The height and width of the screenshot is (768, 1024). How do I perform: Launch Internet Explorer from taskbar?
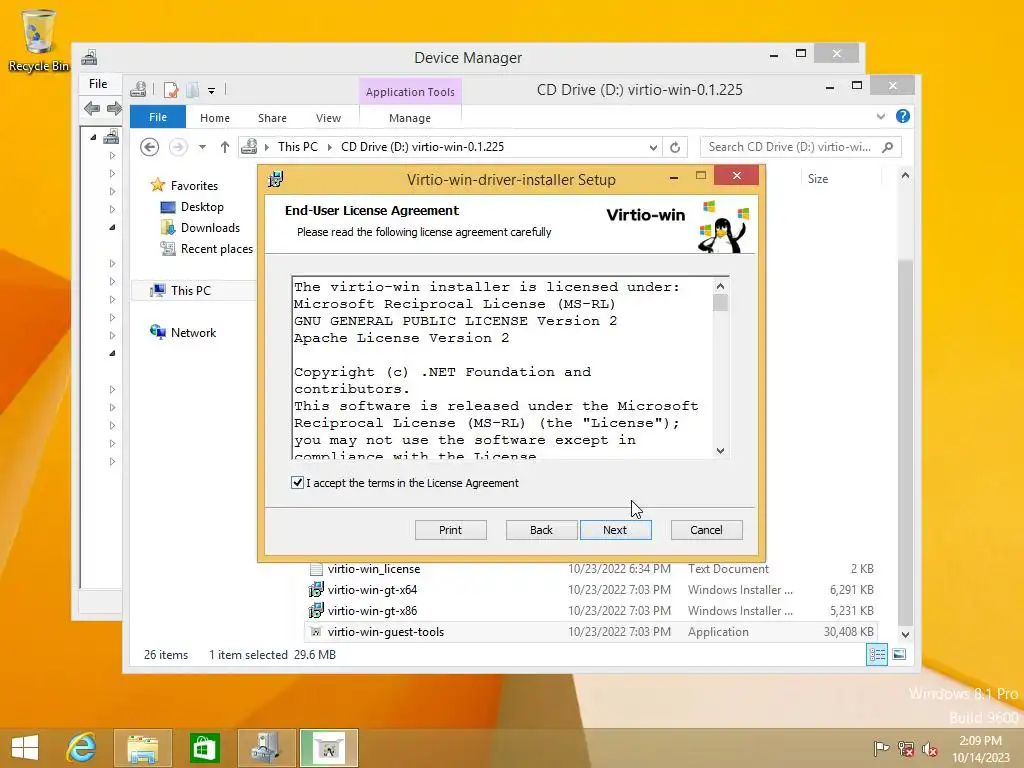(82, 748)
